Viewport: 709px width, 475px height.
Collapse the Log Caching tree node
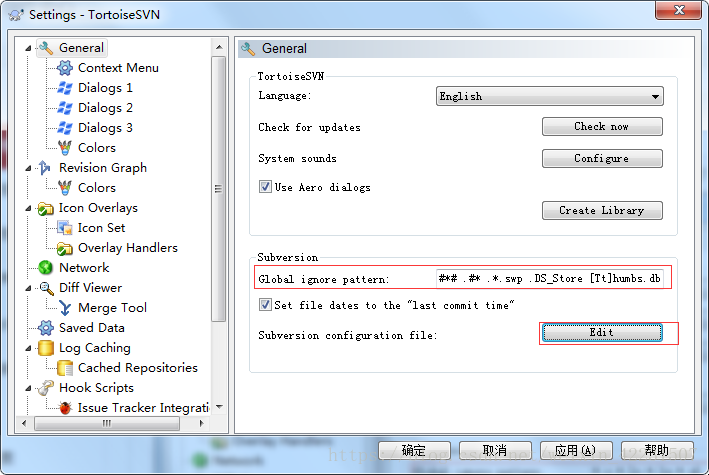pos(28,348)
